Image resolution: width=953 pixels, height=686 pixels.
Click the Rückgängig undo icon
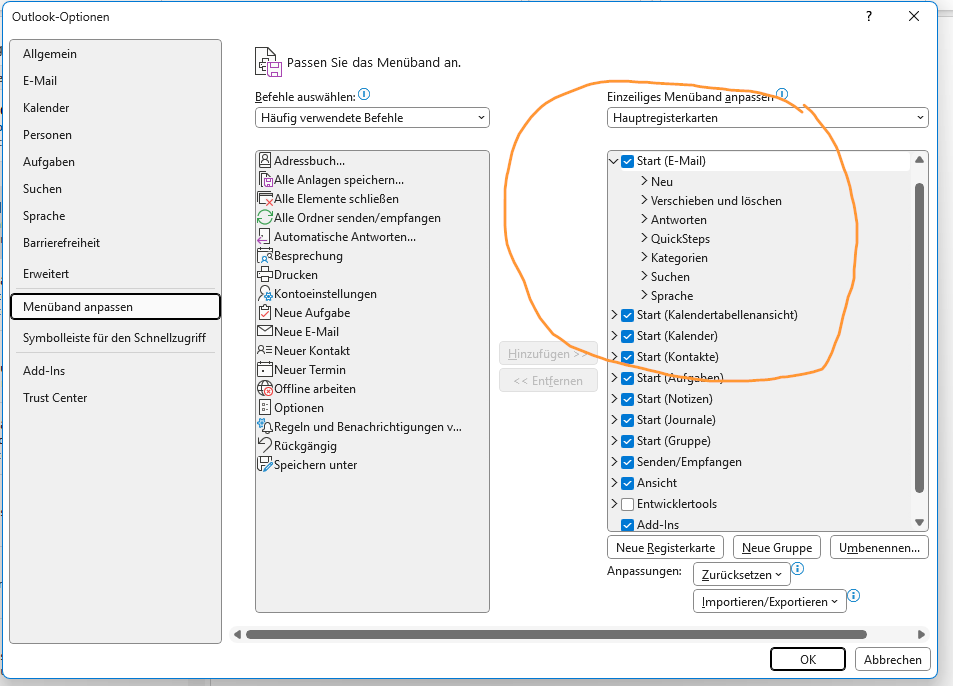(264, 445)
